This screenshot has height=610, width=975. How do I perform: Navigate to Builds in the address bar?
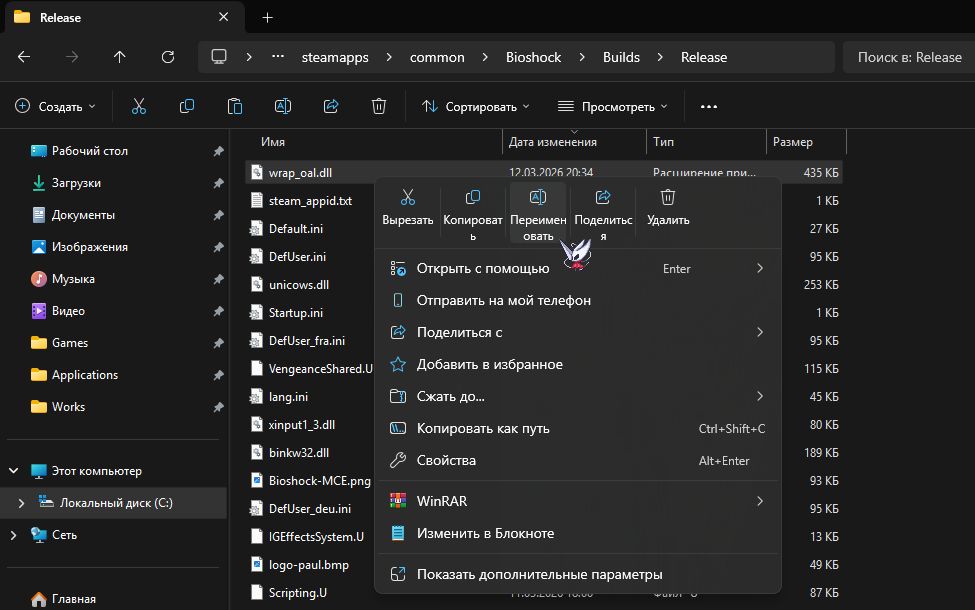621,57
